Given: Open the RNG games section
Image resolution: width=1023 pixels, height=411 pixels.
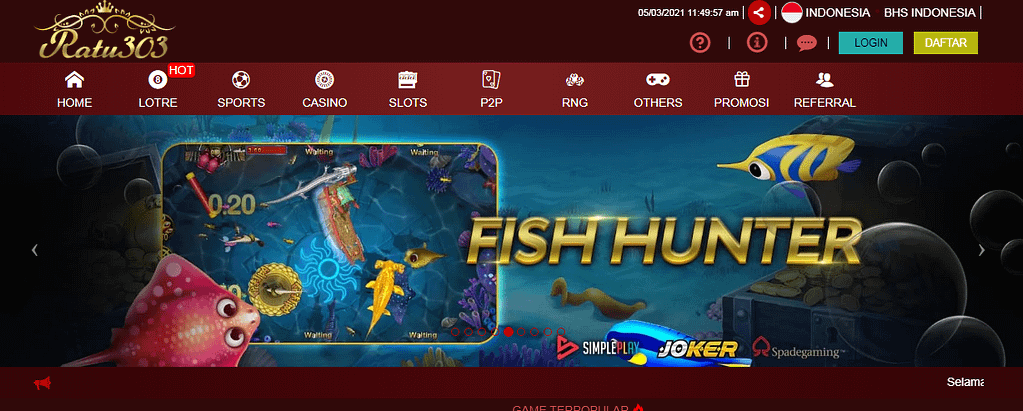Looking at the screenshot, I should pos(575,90).
